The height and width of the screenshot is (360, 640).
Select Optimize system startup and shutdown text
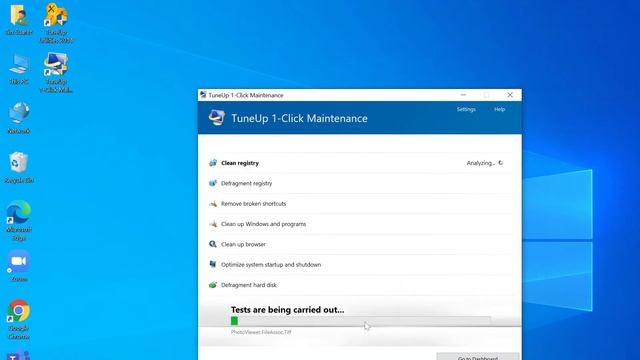point(271,264)
